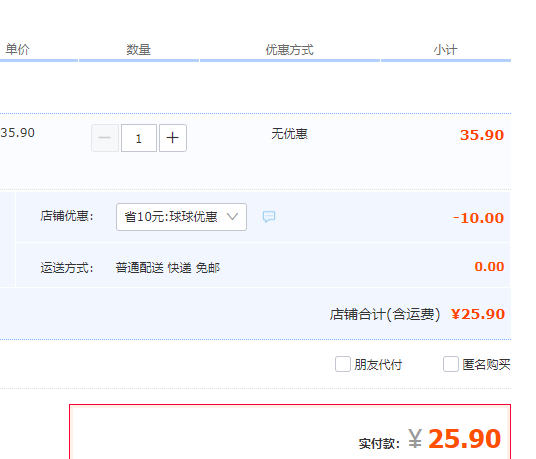Click the 店铺优惠 label
The height and width of the screenshot is (459, 536).
click(67, 216)
